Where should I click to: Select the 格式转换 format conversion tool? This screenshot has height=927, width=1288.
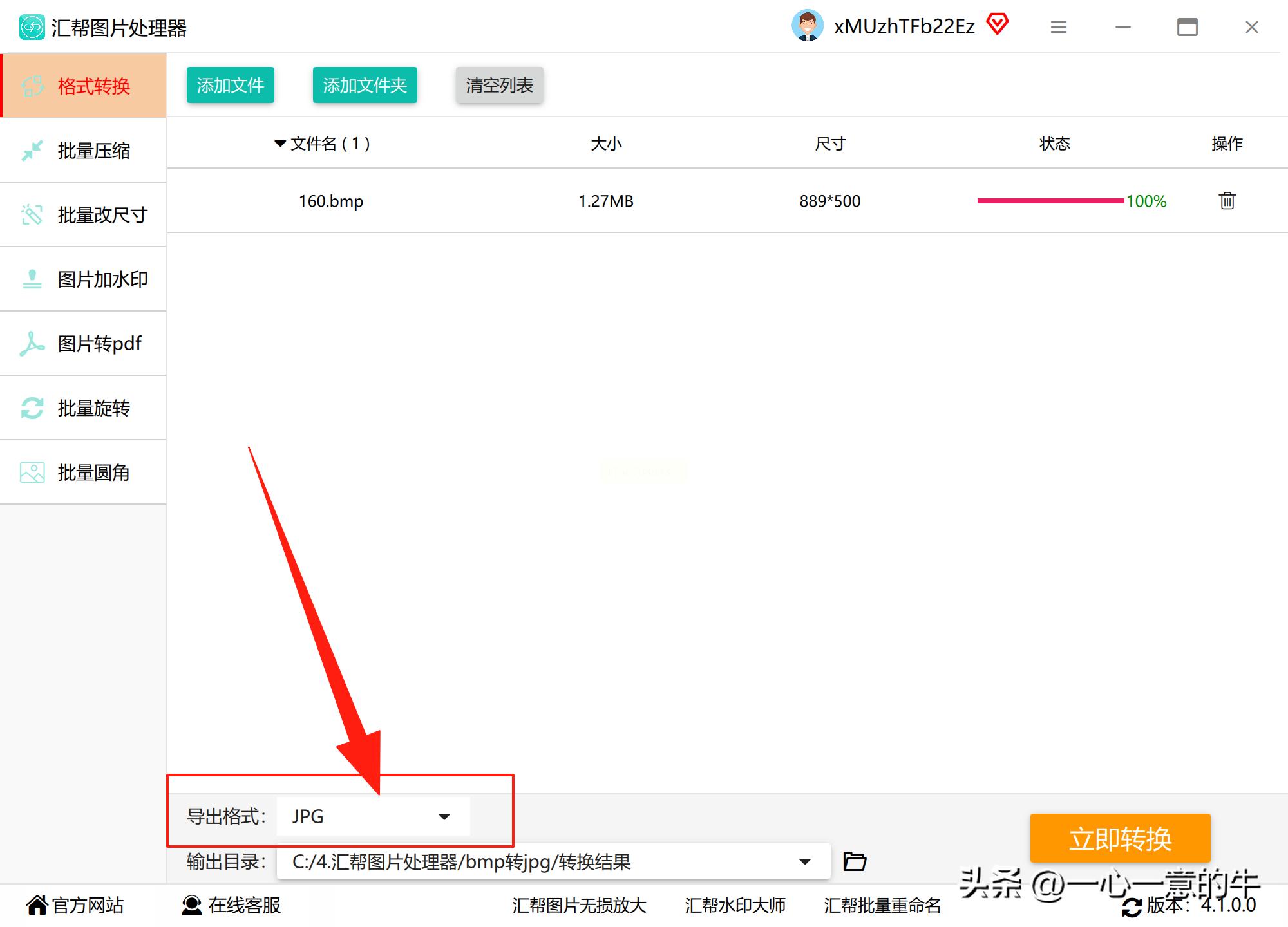click(x=84, y=86)
